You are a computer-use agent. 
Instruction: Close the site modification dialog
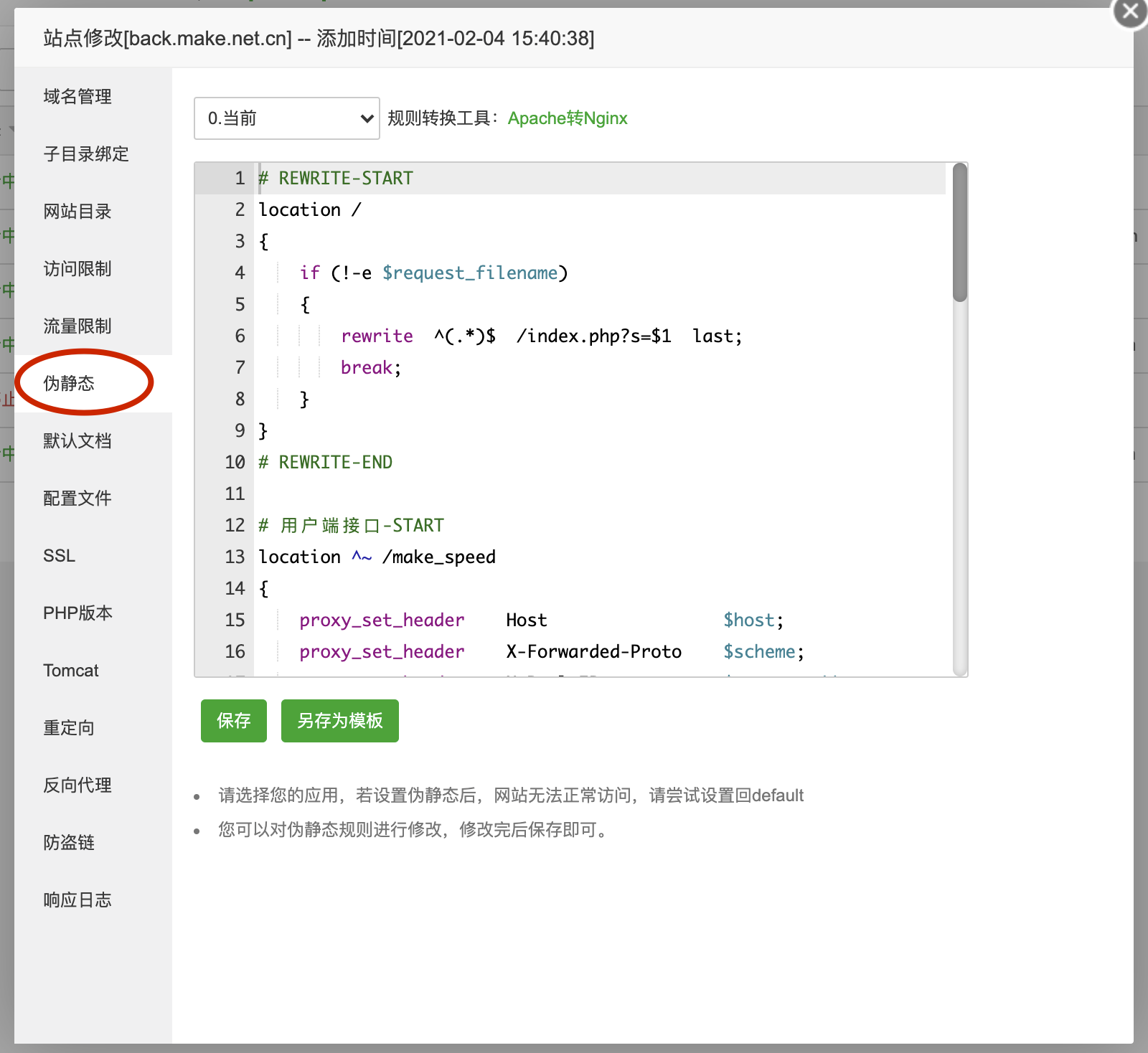1130,12
